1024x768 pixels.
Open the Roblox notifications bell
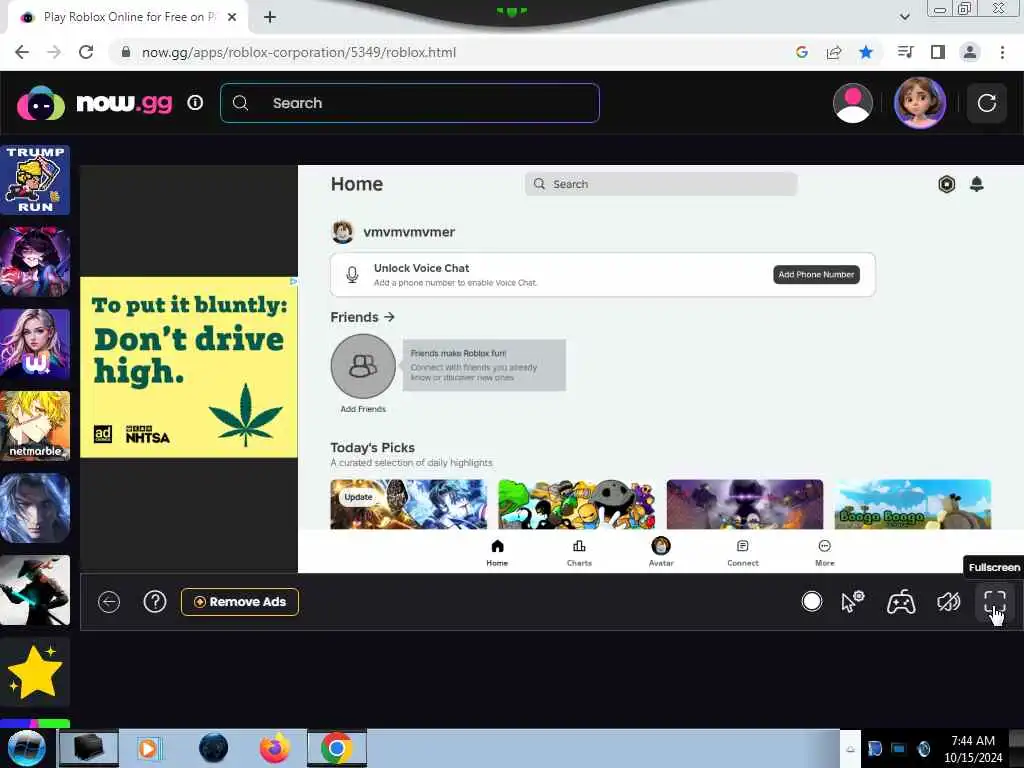pyautogui.click(x=976, y=184)
